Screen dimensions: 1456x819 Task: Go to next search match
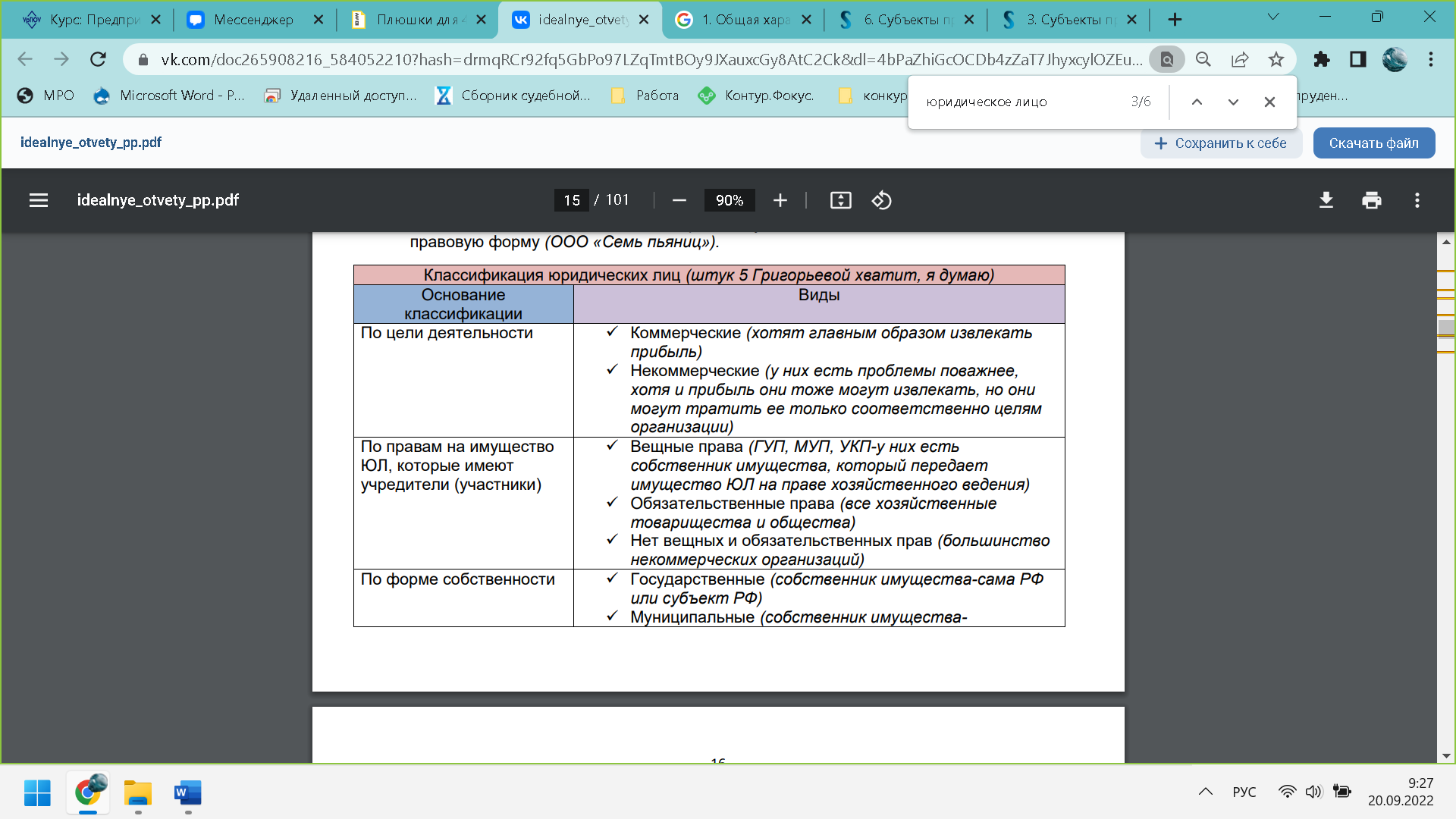coord(1233,102)
